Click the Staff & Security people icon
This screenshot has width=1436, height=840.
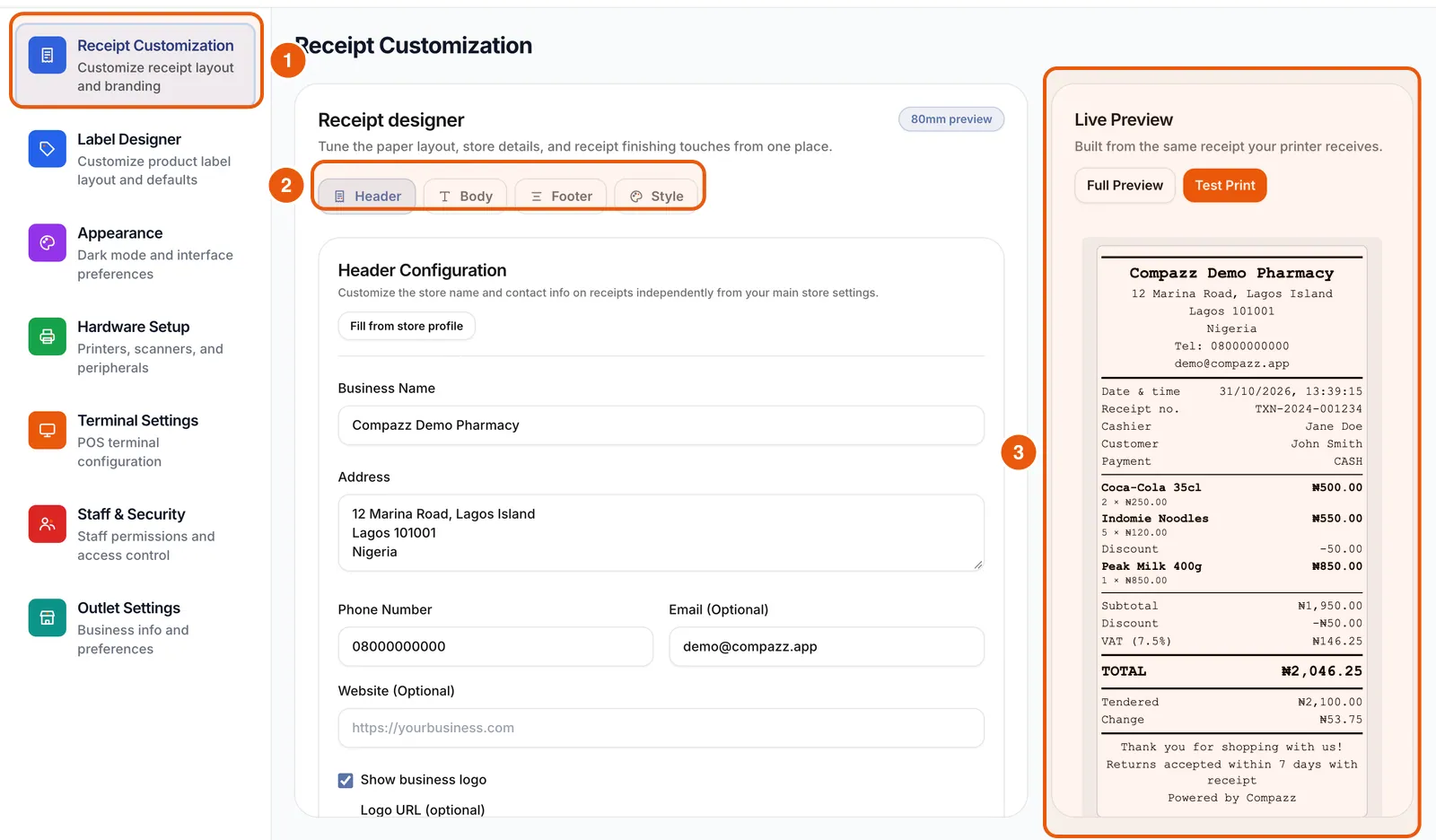pos(48,524)
